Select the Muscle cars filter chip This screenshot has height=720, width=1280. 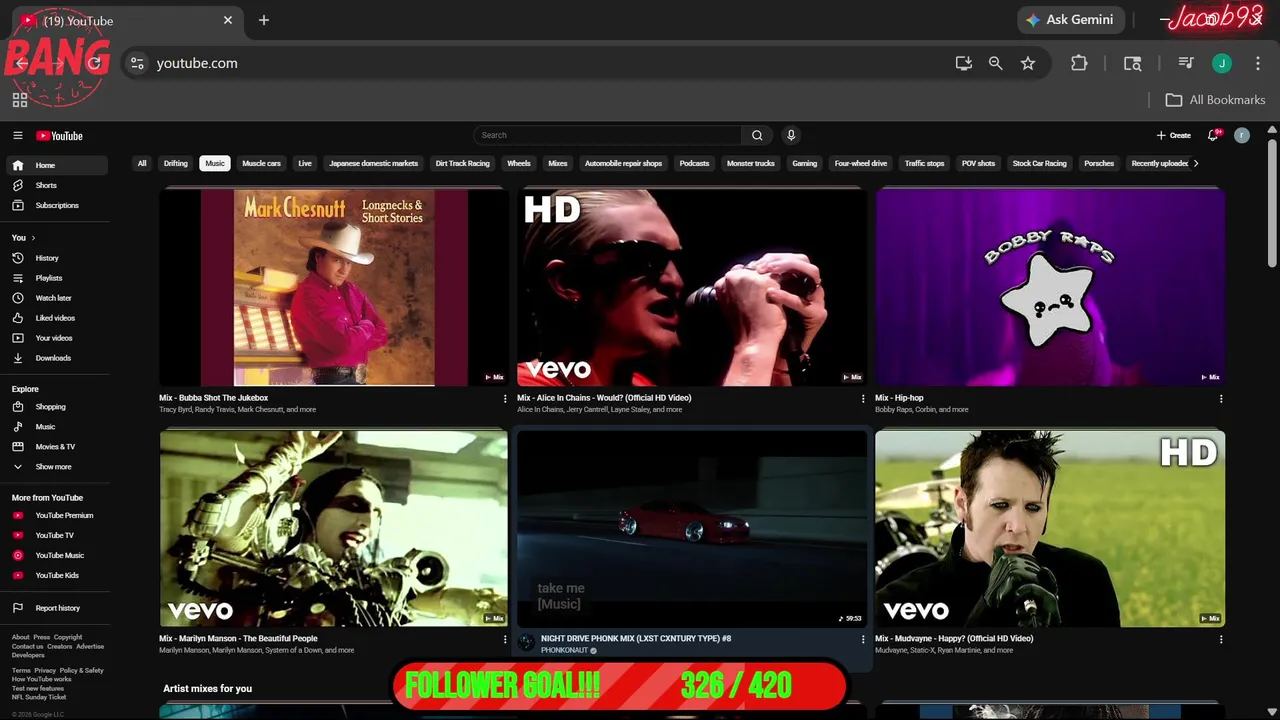(261, 163)
